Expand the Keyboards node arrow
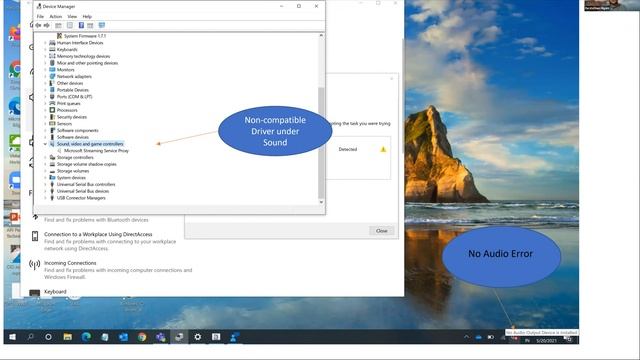Image resolution: width=640 pixels, height=360 pixels. pos(45,49)
